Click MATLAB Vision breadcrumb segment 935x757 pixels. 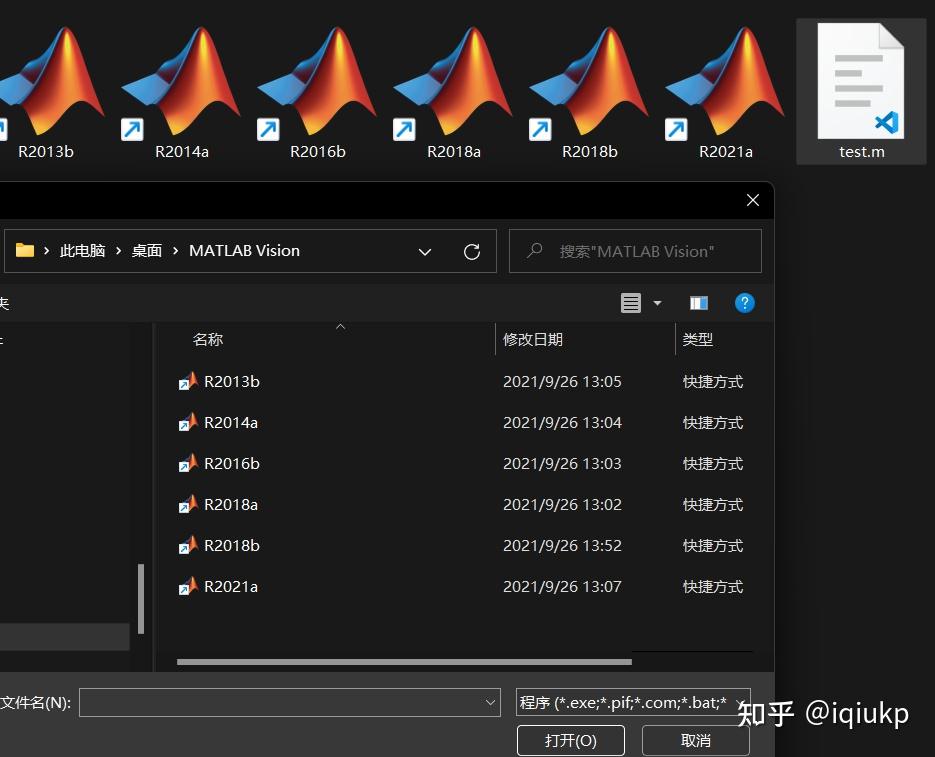(244, 251)
